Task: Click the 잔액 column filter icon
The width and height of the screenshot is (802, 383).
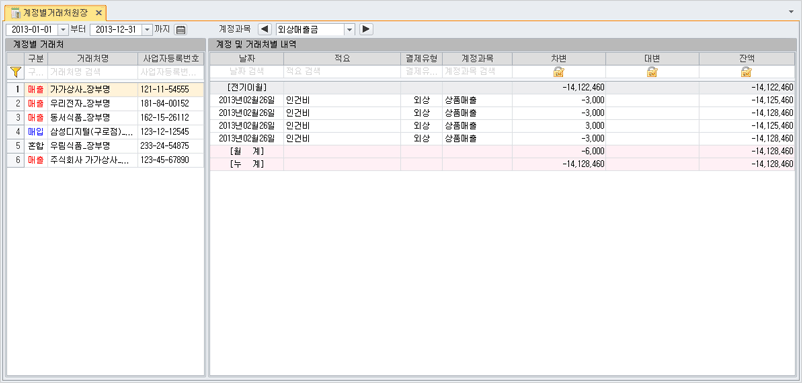Action: click(x=747, y=72)
